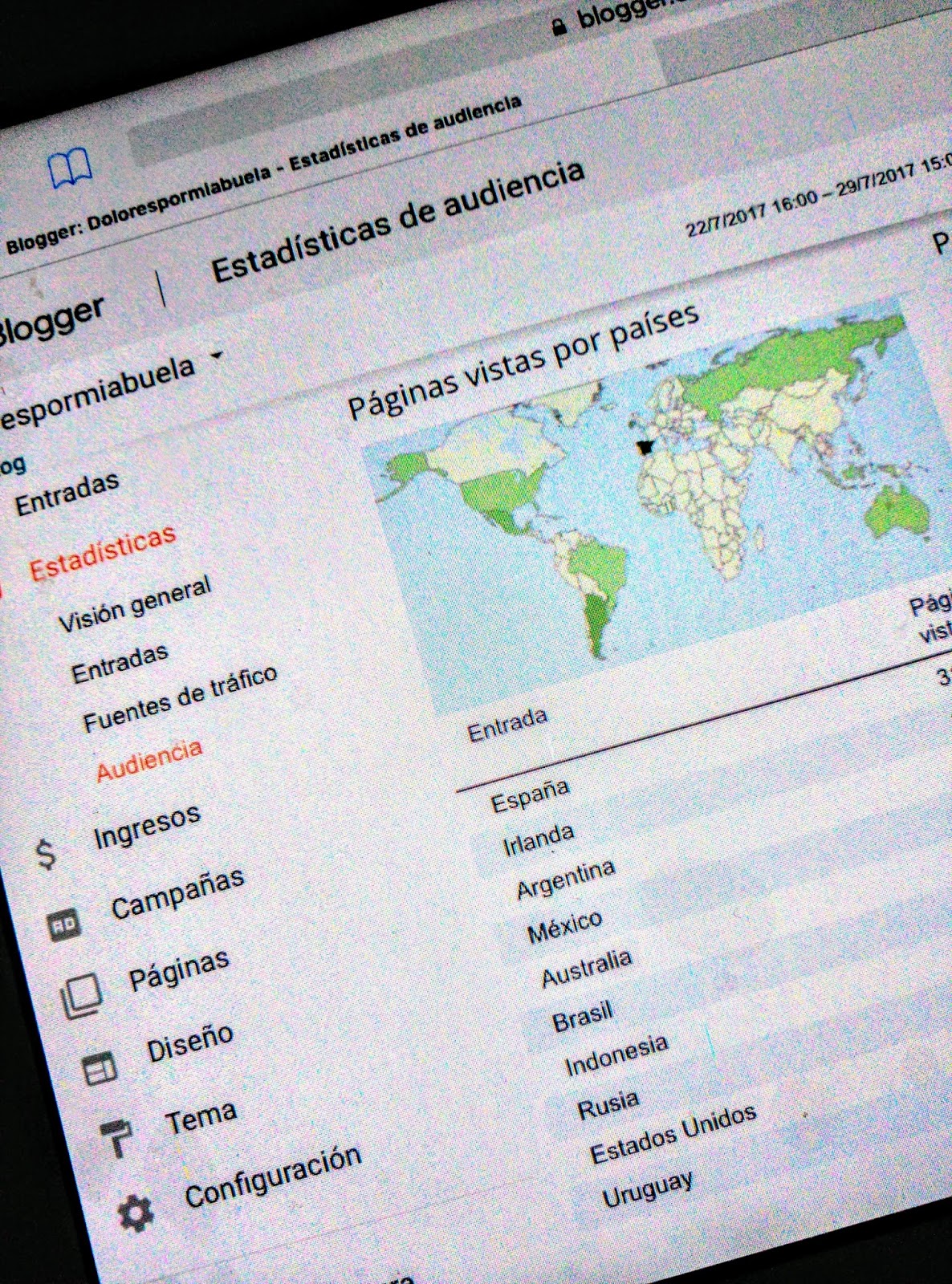
Task: Click the Campañas AD icon
Action: click(64, 925)
